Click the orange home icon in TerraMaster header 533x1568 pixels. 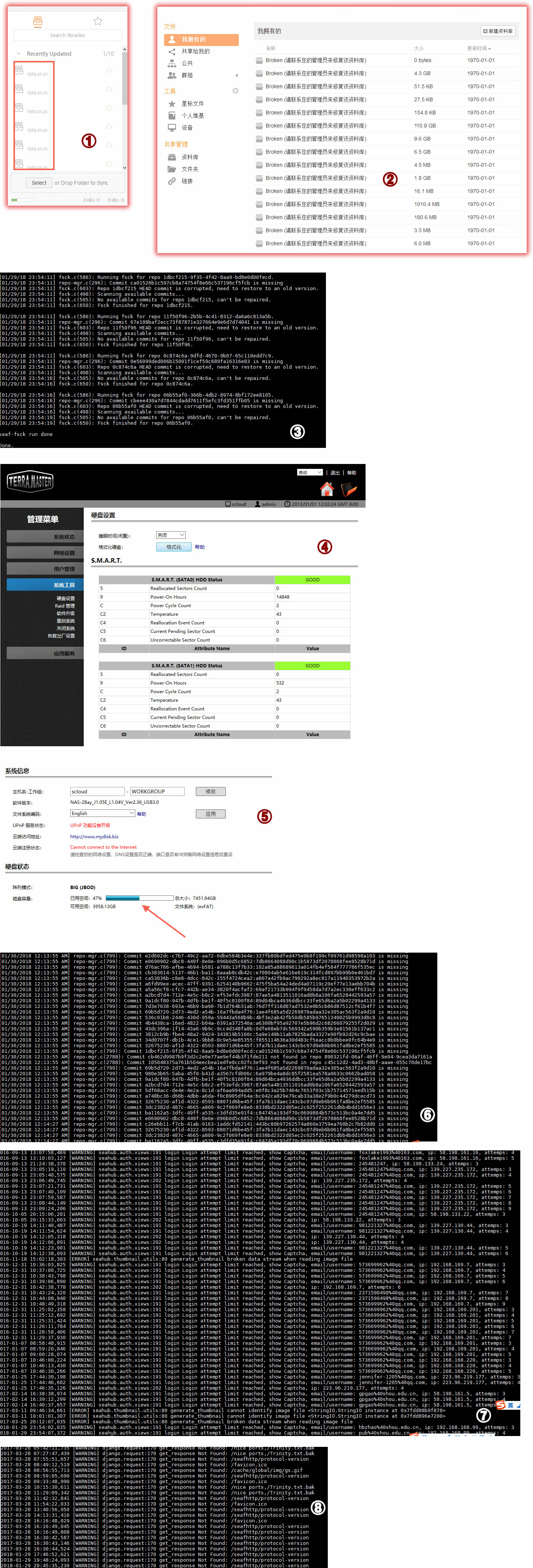tap(327, 489)
